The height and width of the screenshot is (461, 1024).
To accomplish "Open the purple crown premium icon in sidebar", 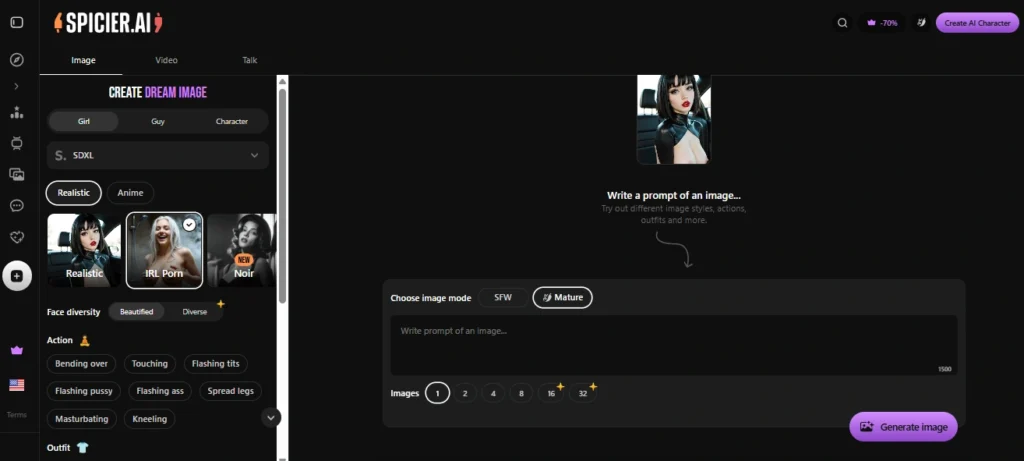I will (x=17, y=351).
